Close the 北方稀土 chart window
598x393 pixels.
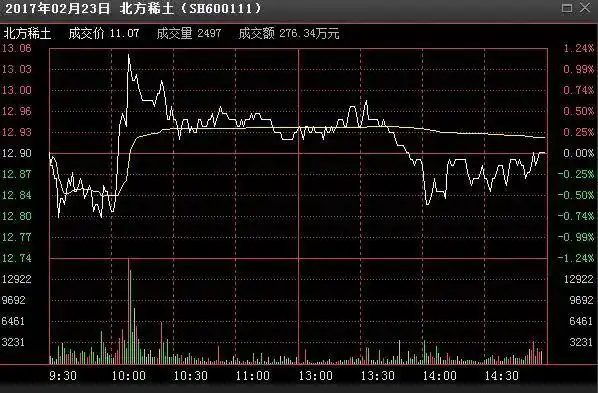click(x=585, y=8)
